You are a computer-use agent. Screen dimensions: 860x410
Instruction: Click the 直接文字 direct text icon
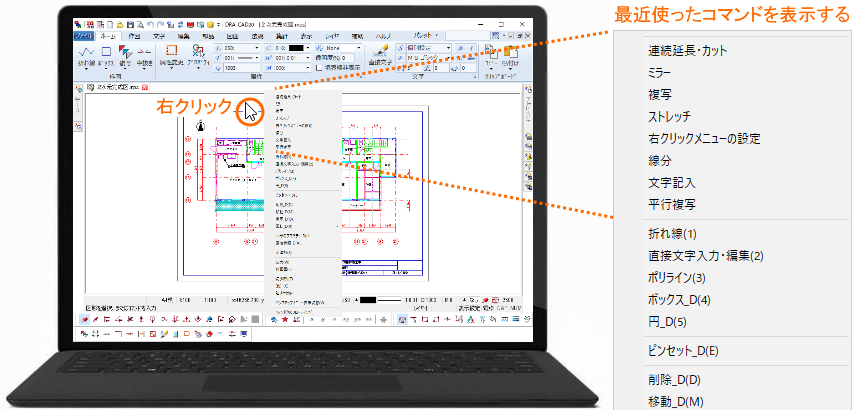(377, 55)
